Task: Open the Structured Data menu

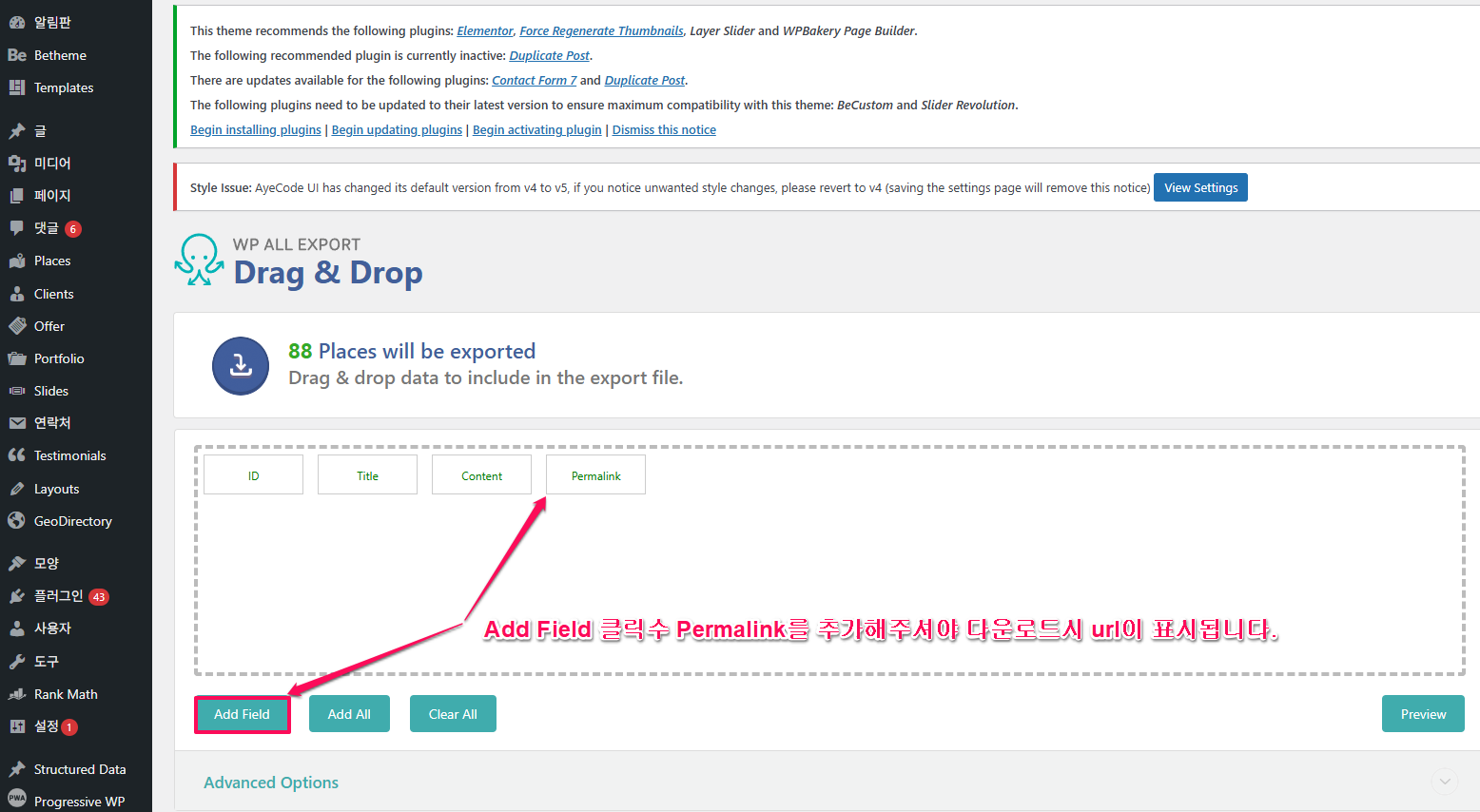Action: (x=80, y=769)
